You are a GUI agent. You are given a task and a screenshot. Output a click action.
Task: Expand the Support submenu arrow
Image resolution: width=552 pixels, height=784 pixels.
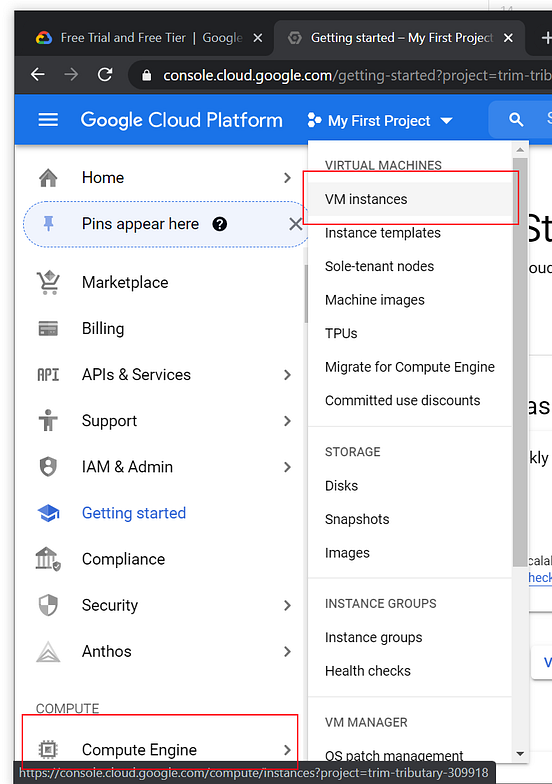pyautogui.click(x=287, y=421)
